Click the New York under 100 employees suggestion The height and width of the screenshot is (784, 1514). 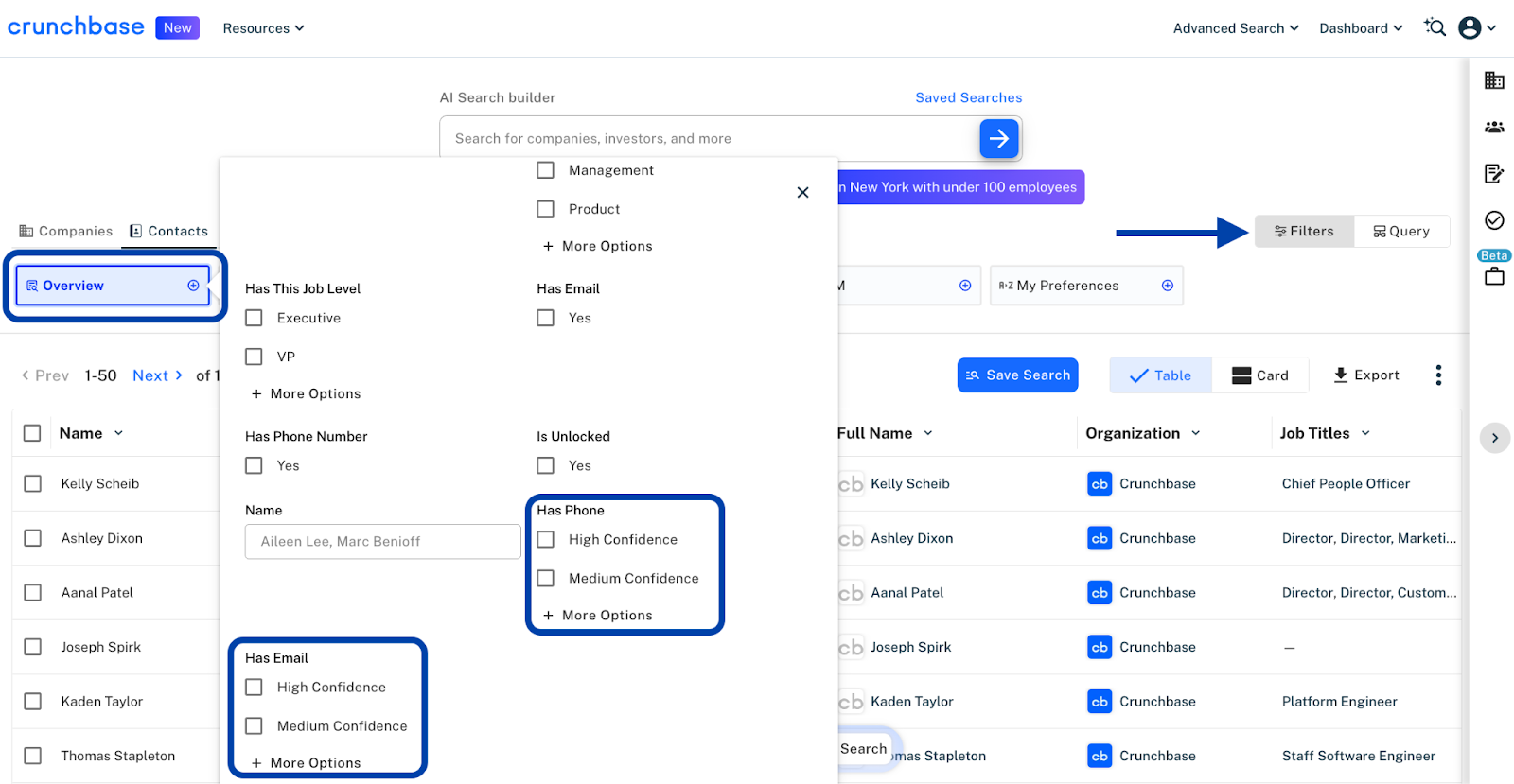pyautogui.click(x=961, y=187)
